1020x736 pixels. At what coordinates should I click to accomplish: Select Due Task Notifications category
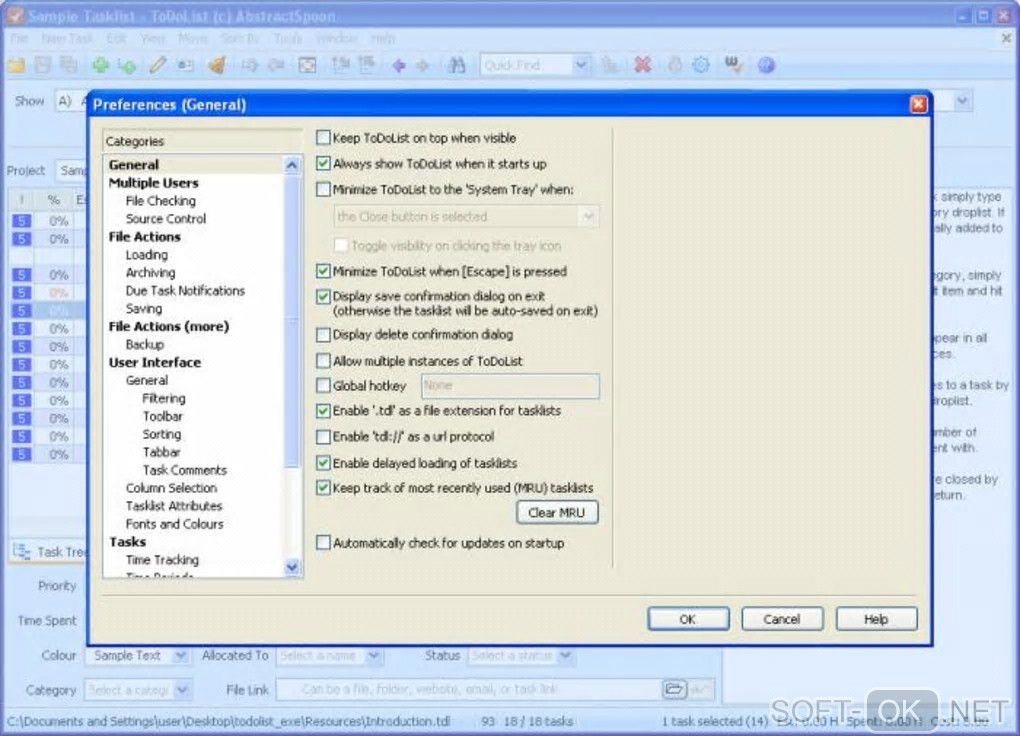(185, 290)
